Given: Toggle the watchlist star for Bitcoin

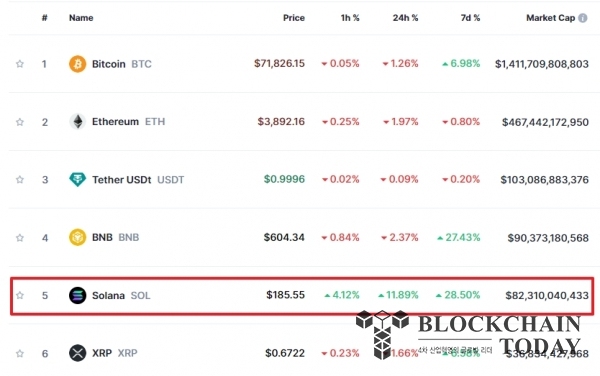Looking at the screenshot, I should pos(20,64).
